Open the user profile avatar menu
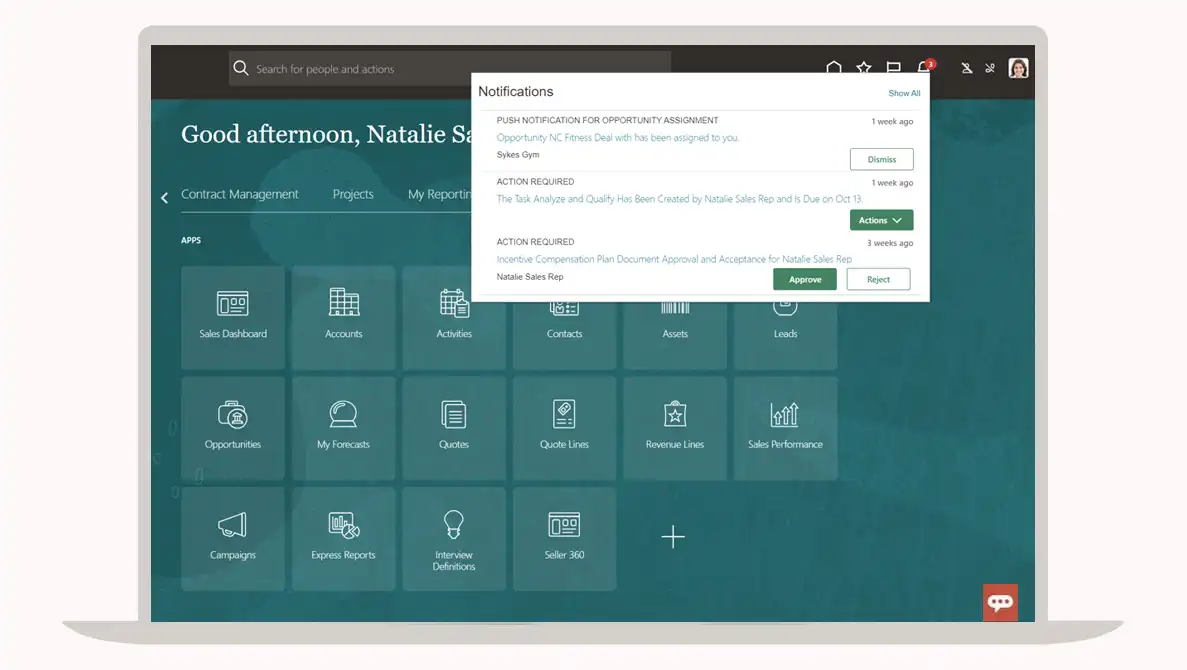 tap(1018, 68)
